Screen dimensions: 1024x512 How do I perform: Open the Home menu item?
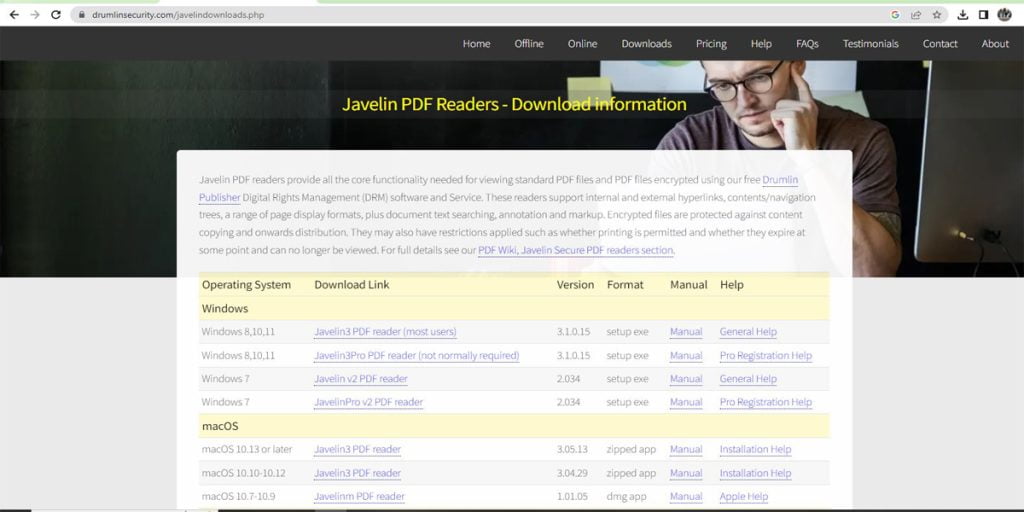[476, 44]
